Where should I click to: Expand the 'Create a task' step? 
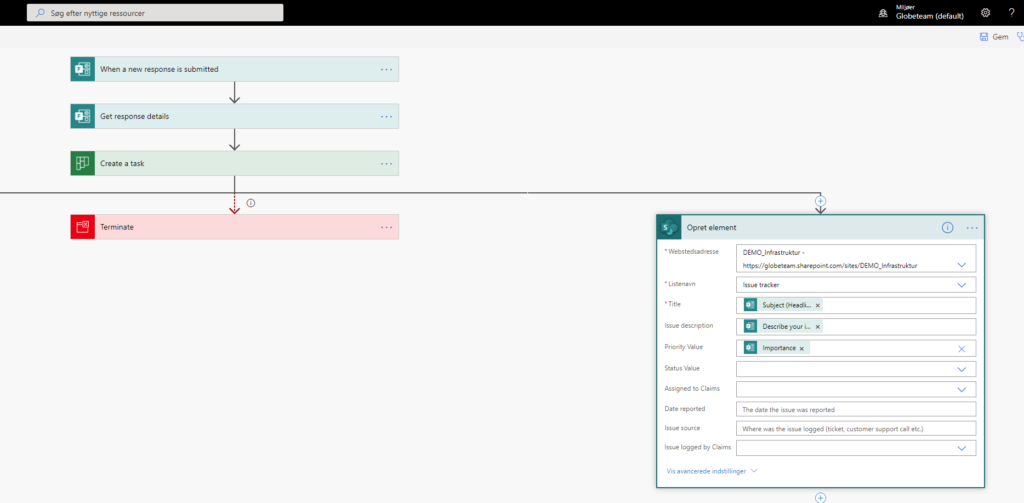click(234, 163)
